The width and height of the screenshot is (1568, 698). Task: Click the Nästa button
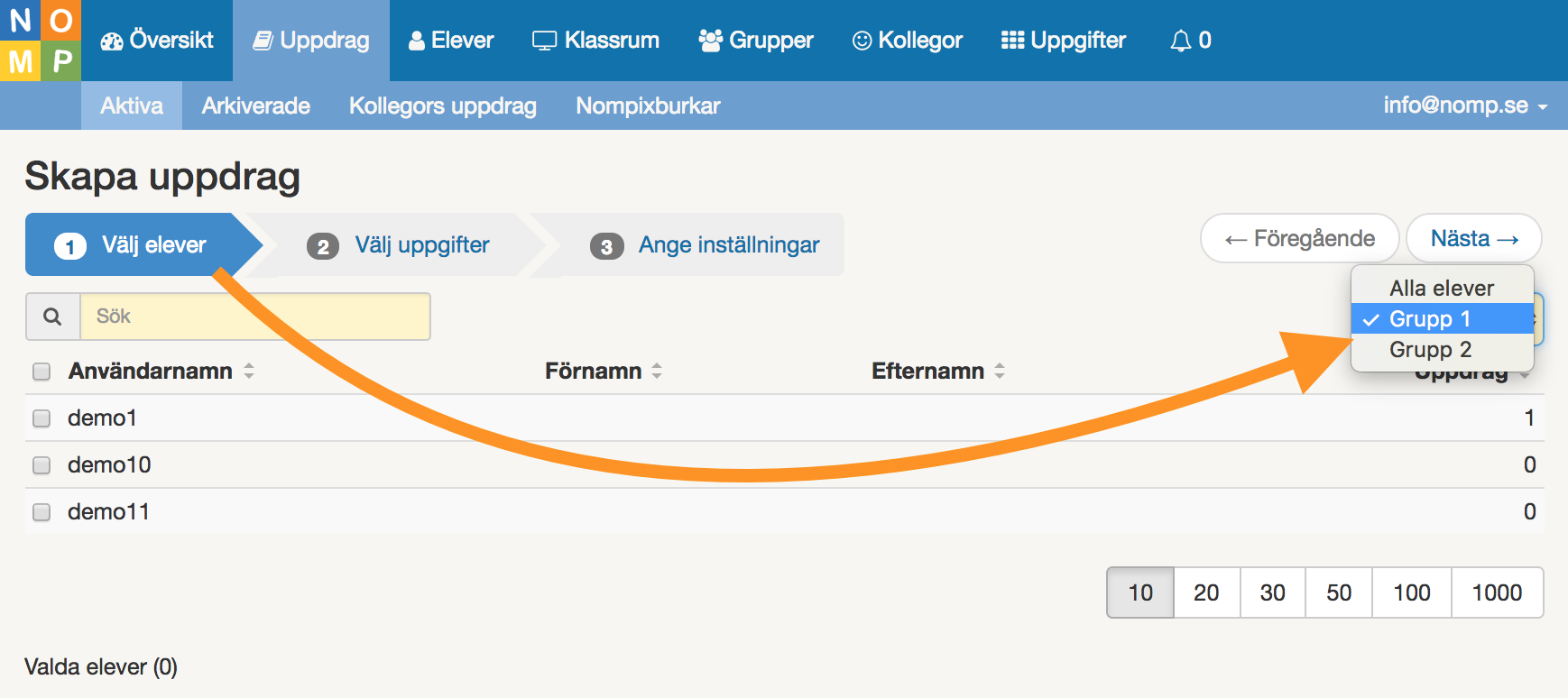(1473, 239)
